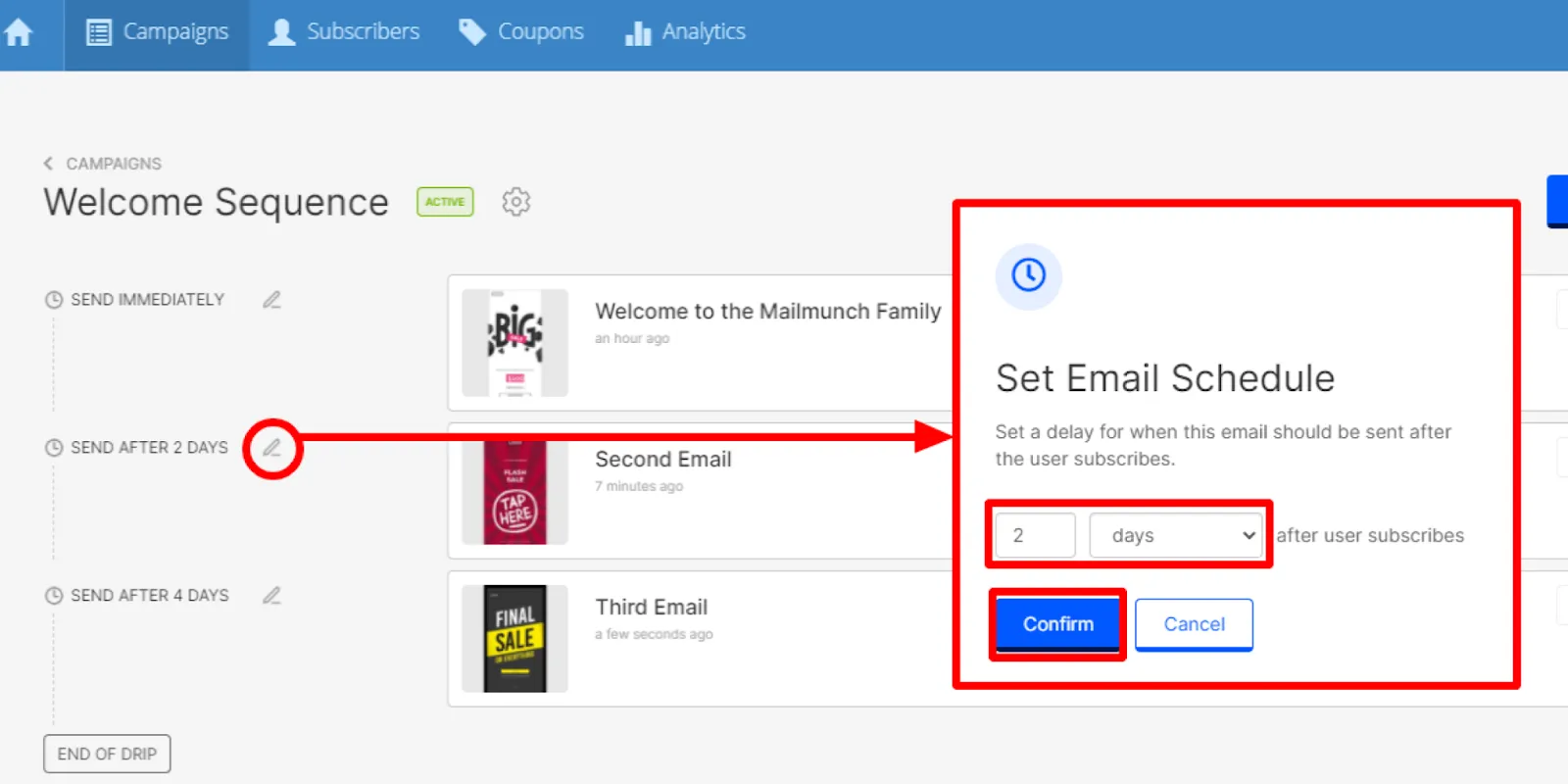1568x784 pixels.
Task: Click the ACTIVE status badge
Action: 445,202
